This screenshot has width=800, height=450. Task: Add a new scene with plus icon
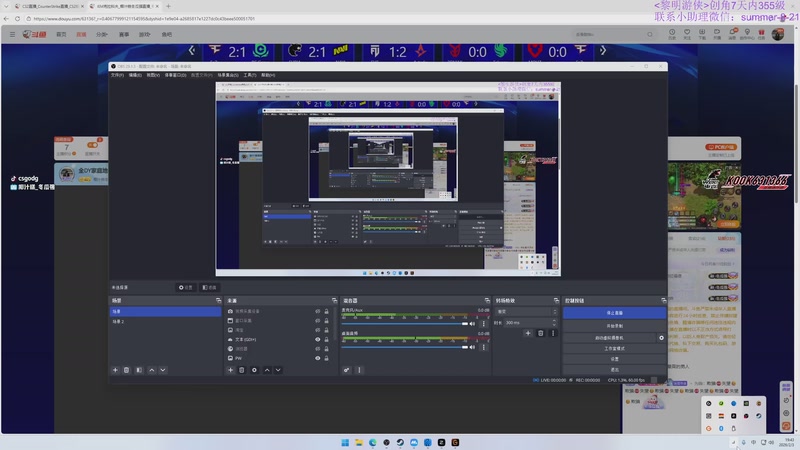pyautogui.click(x=115, y=370)
